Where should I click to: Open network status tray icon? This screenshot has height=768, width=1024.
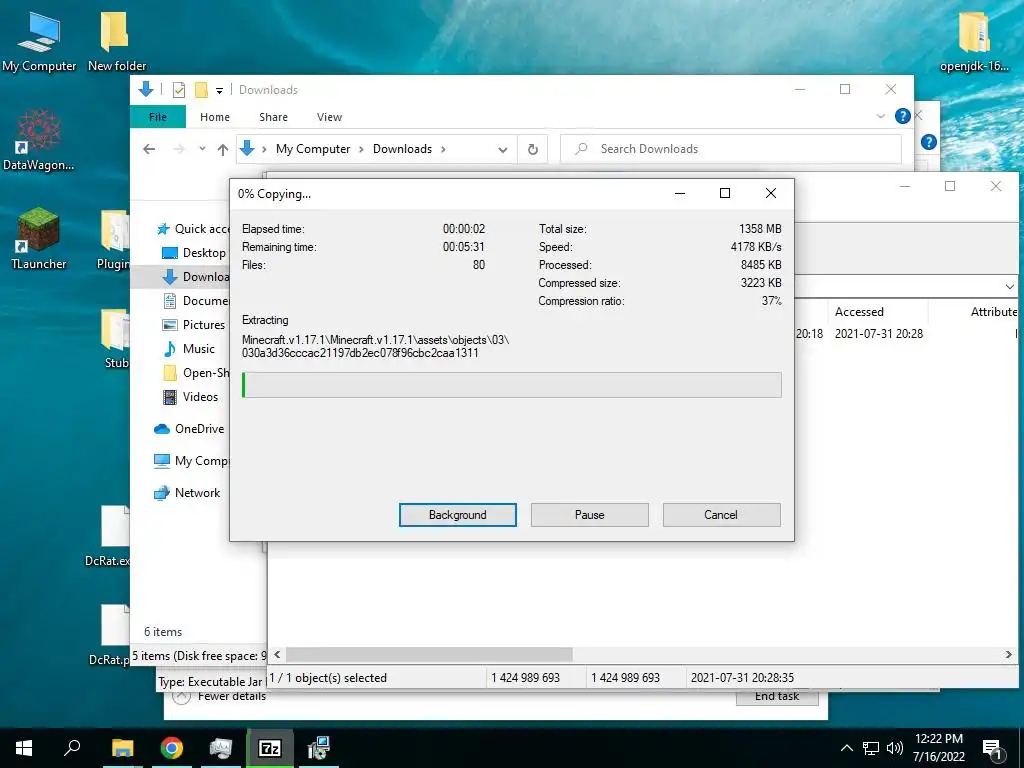tap(871, 748)
